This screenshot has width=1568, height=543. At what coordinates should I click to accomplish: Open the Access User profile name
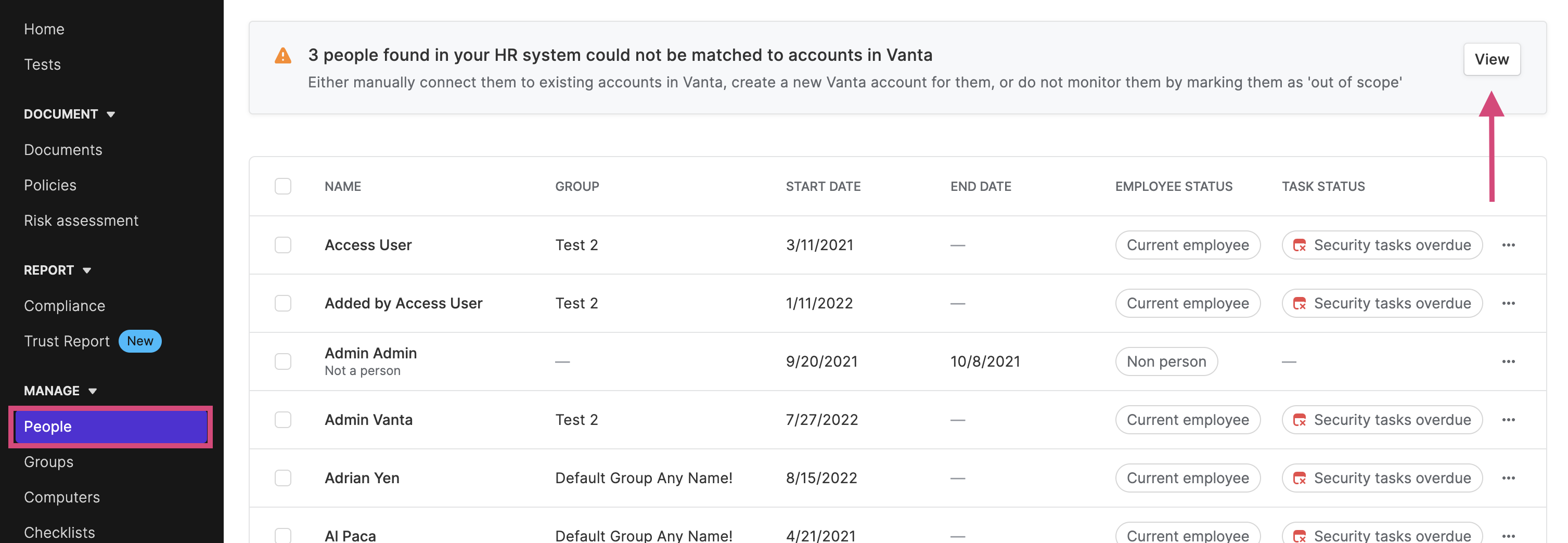[368, 245]
